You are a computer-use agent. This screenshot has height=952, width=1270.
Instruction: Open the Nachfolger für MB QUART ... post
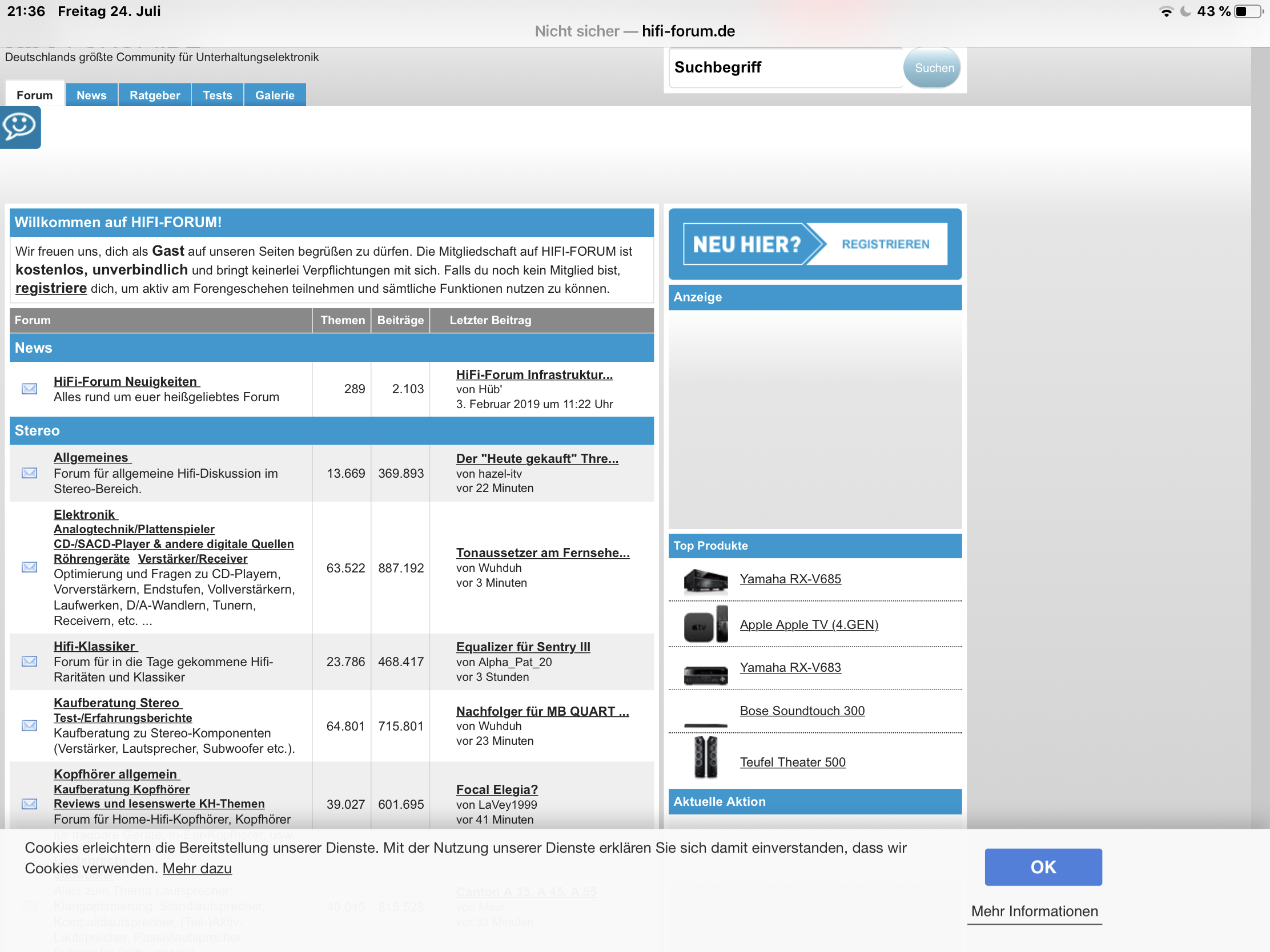pyautogui.click(x=542, y=711)
